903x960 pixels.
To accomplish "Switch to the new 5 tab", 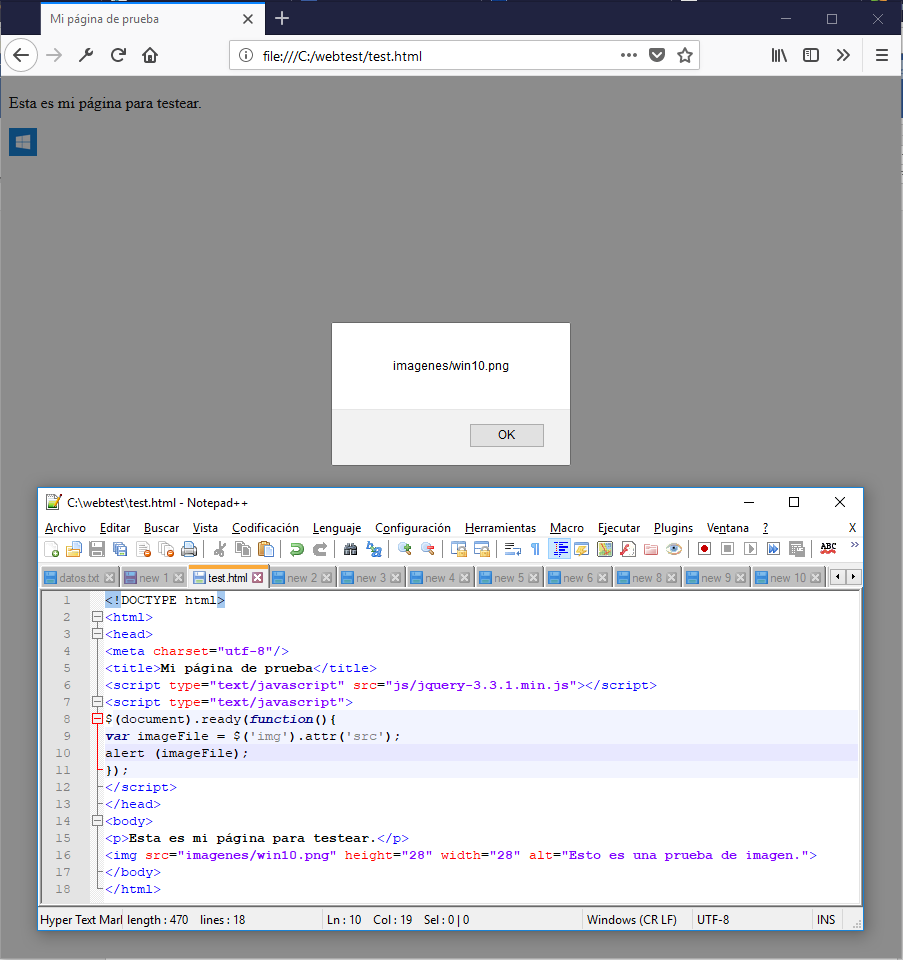I will [509, 578].
